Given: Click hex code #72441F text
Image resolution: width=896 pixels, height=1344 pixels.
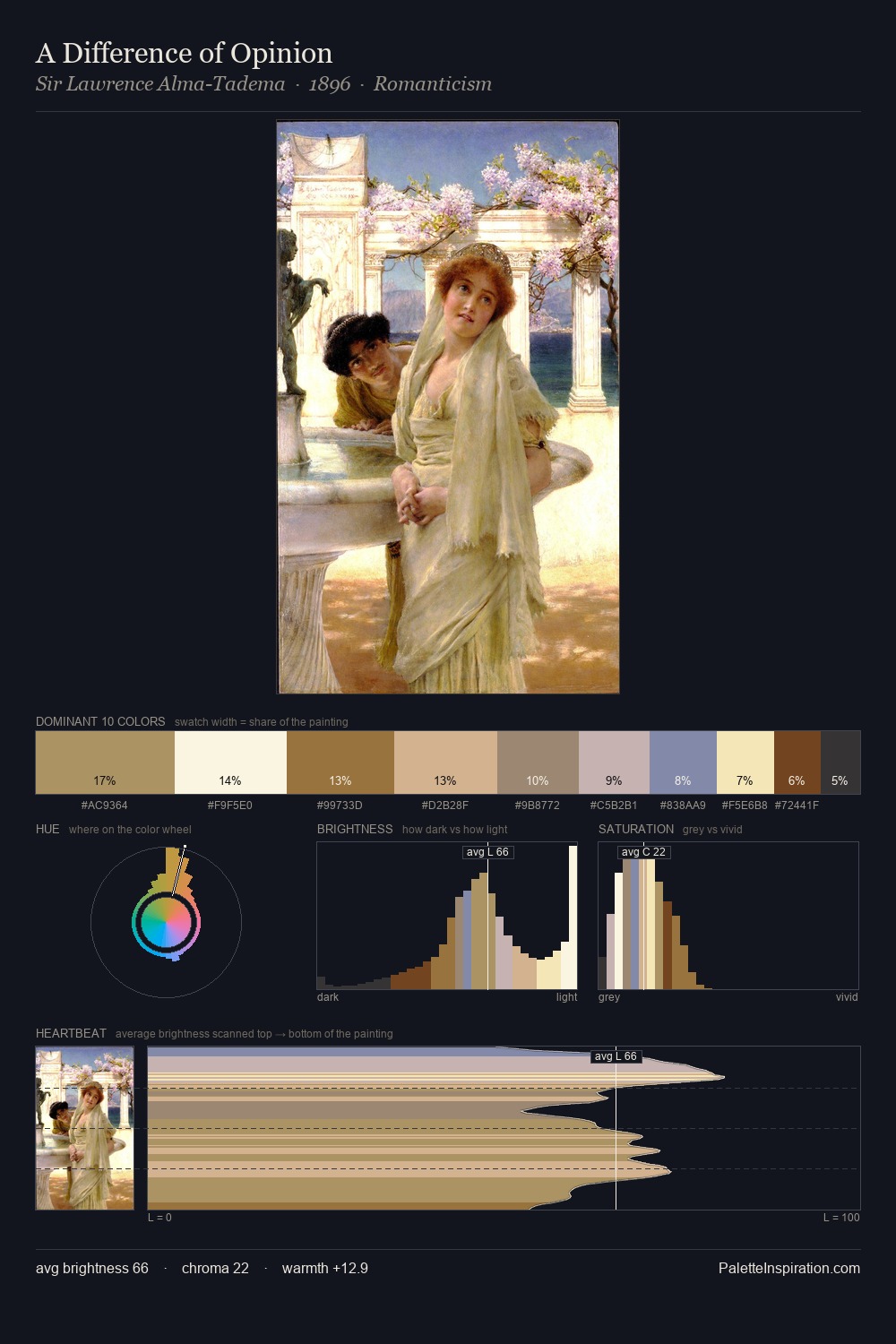Looking at the screenshot, I should coord(797,806).
